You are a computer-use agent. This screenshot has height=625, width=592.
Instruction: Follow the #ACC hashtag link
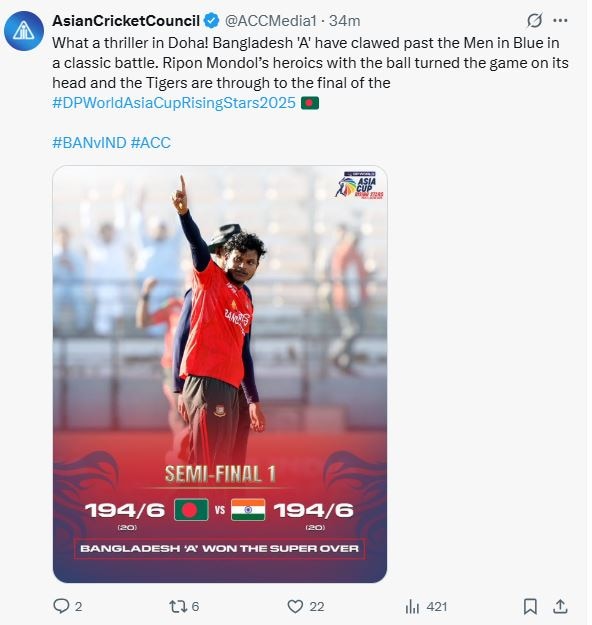coord(151,143)
